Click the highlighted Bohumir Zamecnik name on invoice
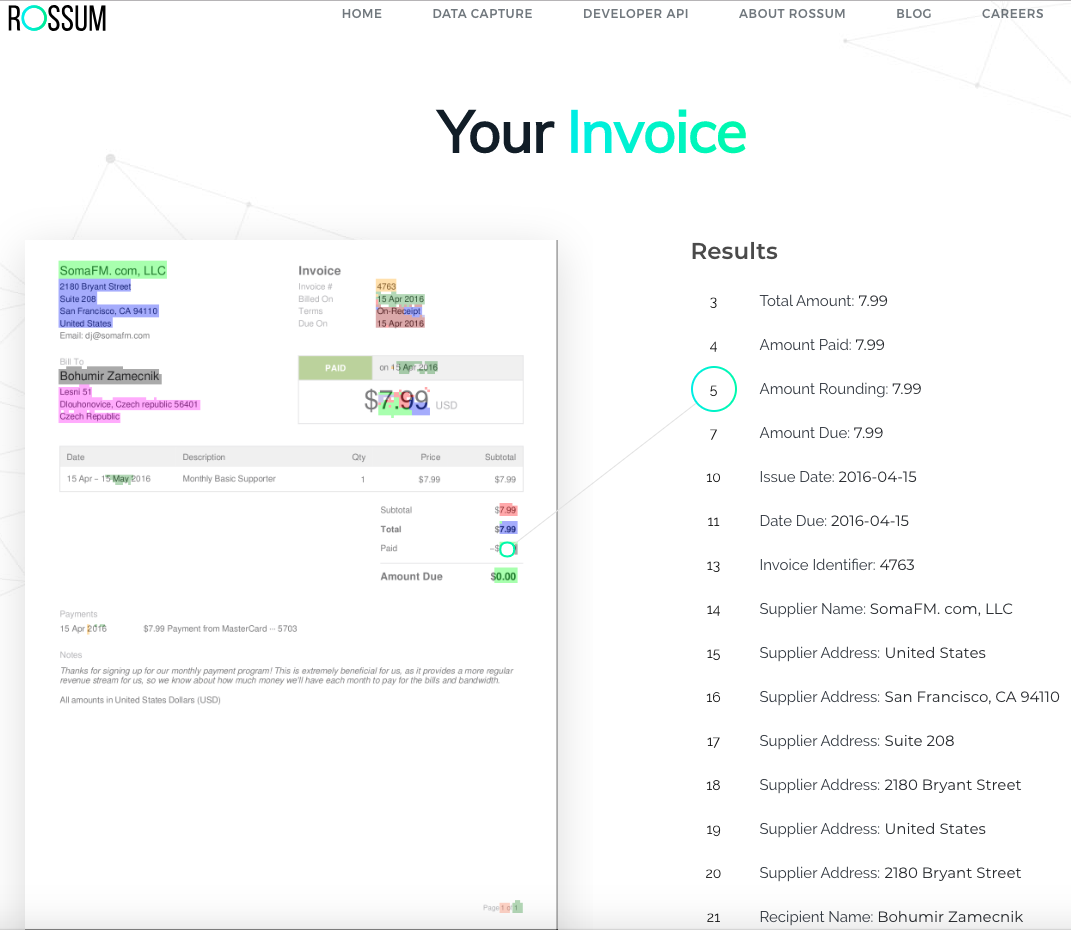Screen dimensions: 1071x930 (x=109, y=376)
